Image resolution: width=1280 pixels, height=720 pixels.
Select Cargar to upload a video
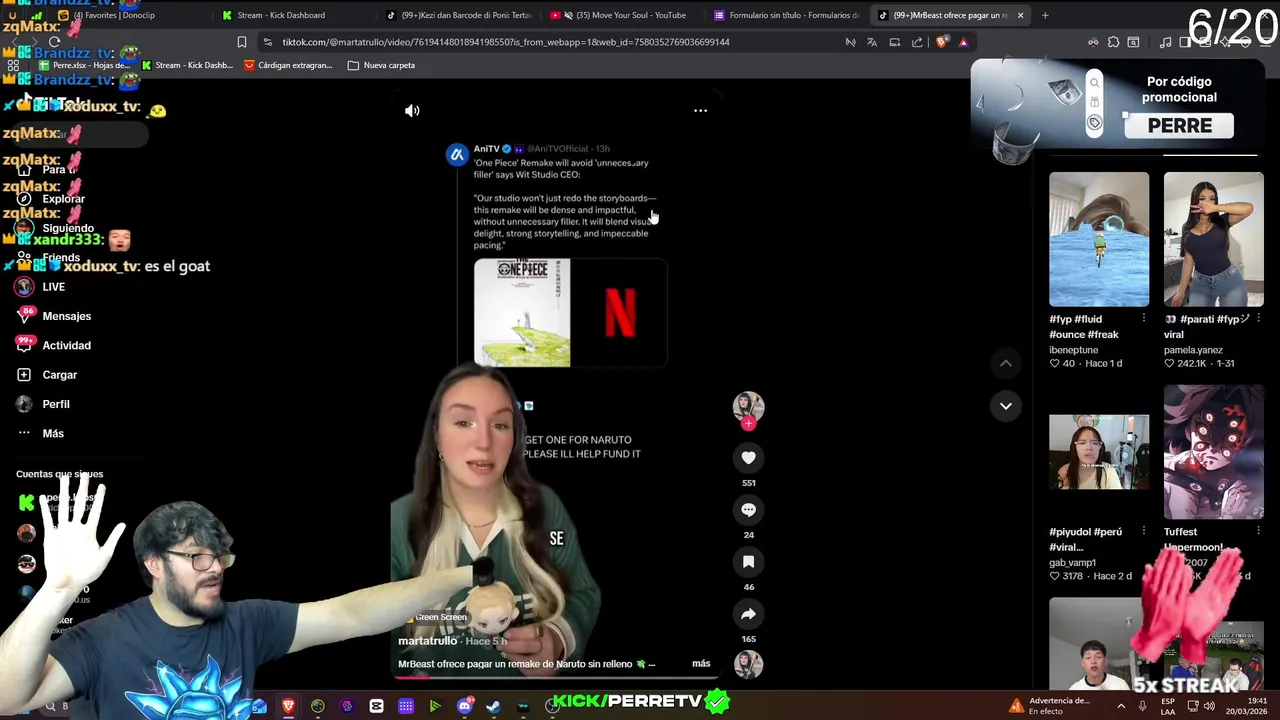[47, 375]
